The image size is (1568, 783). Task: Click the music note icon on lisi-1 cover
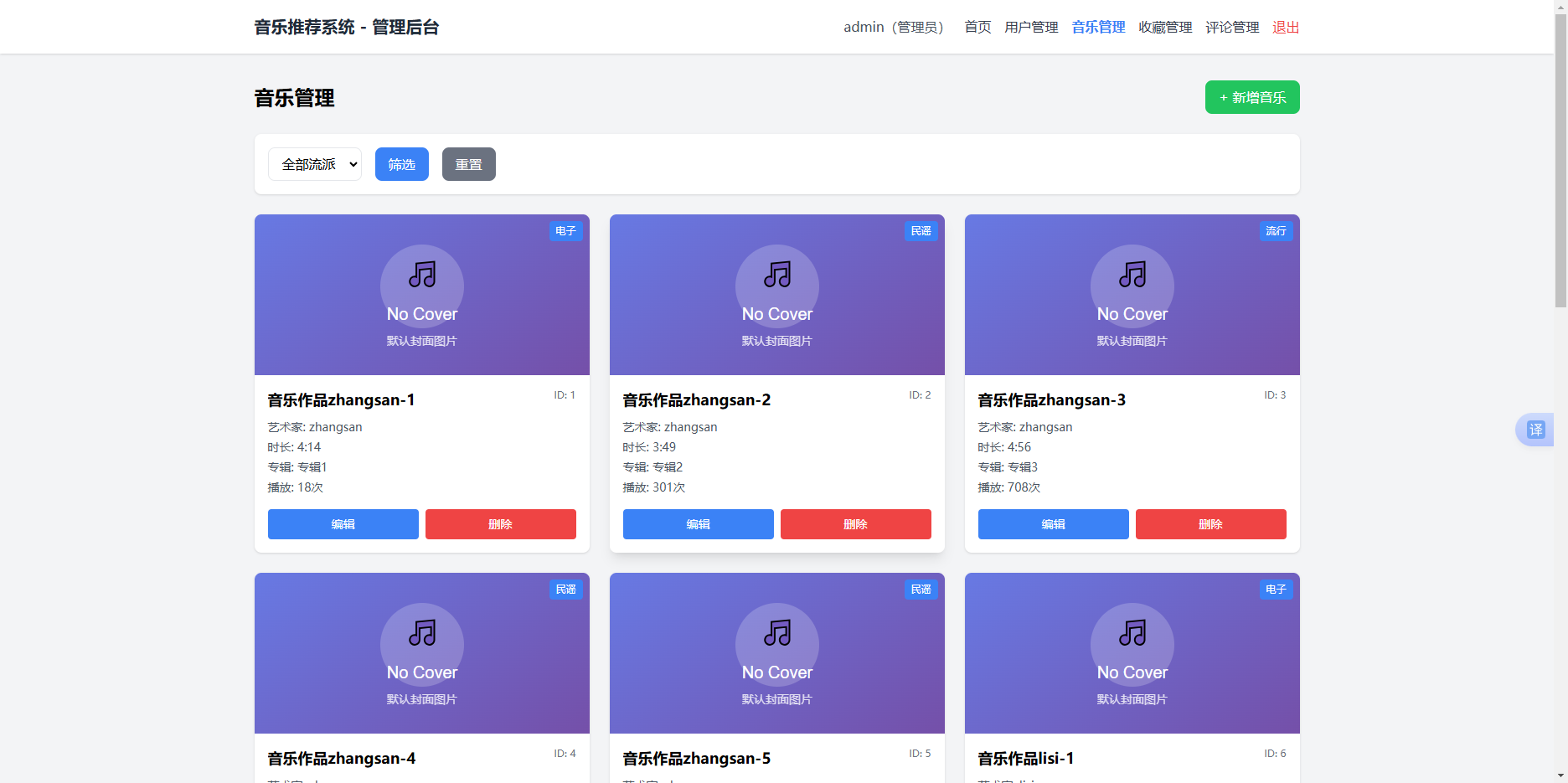pos(1132,632)
